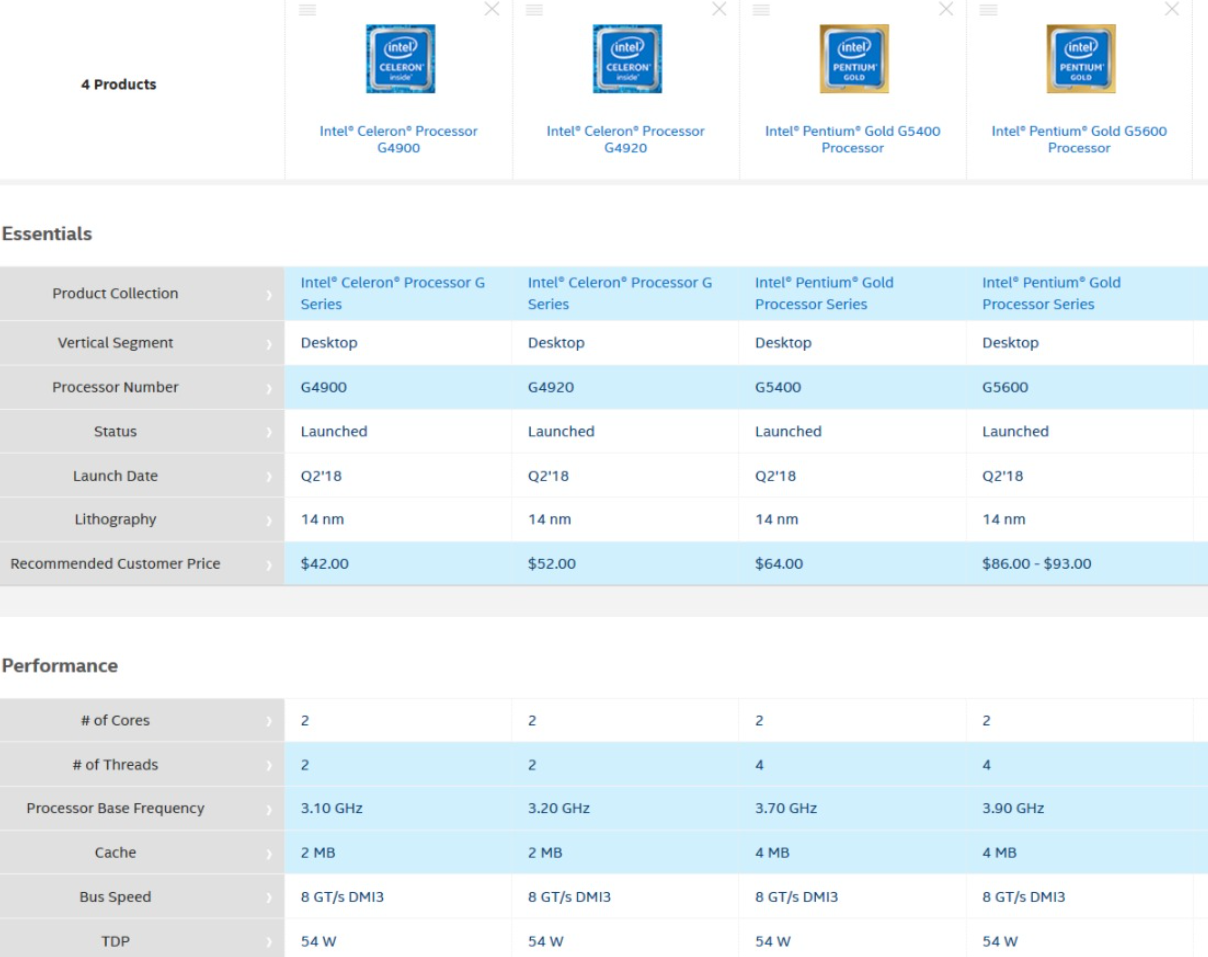Open G5600's Pentium Gold Processor Series link

(x=1052, y=293)
